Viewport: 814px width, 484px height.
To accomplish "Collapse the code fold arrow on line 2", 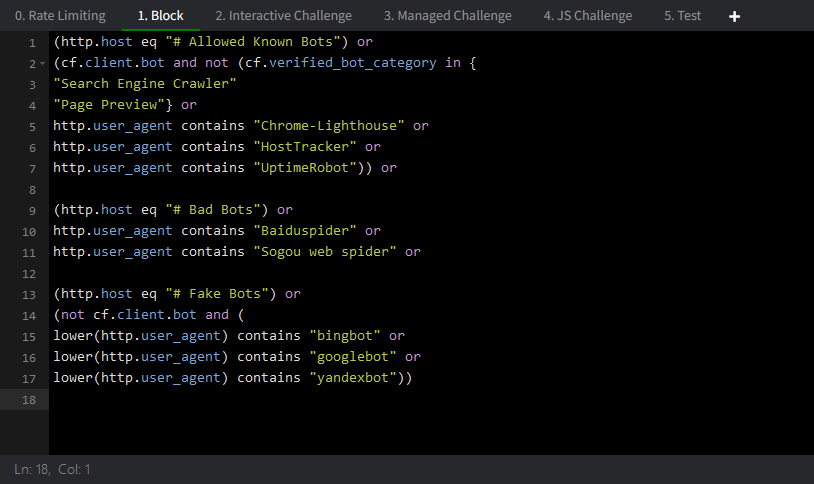I will 42,64.
